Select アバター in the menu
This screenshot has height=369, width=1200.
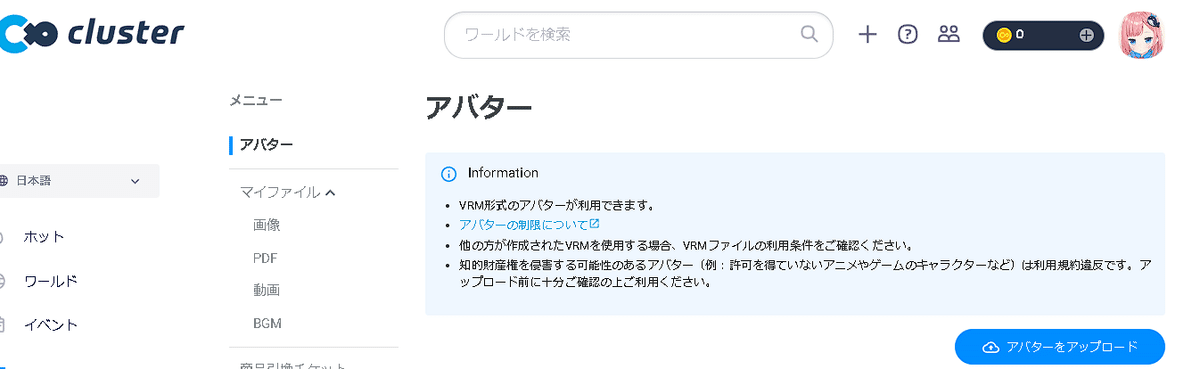[x=266, y=145]
